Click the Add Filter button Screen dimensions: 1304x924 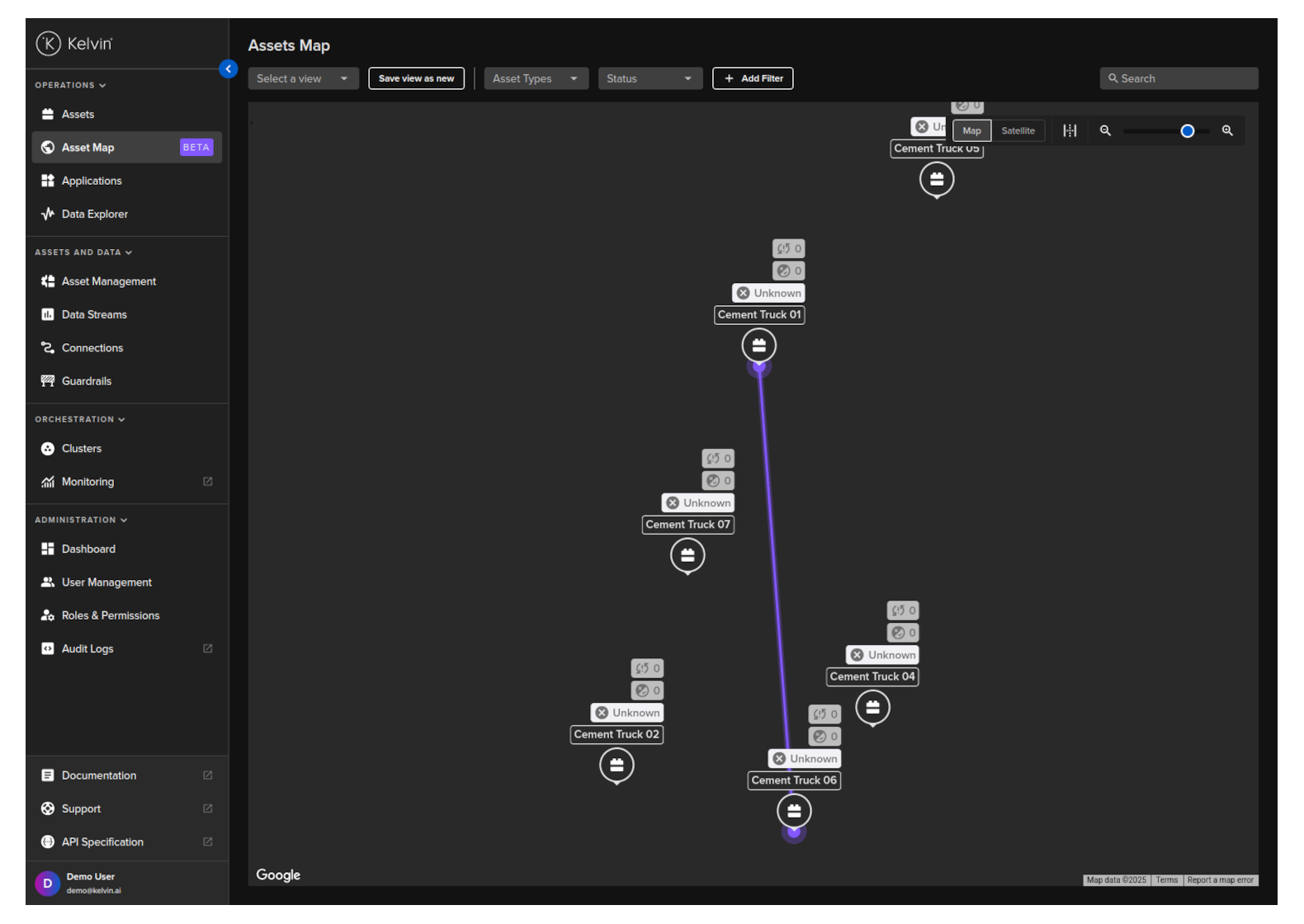pyautogui.click(x=753, y=78)
